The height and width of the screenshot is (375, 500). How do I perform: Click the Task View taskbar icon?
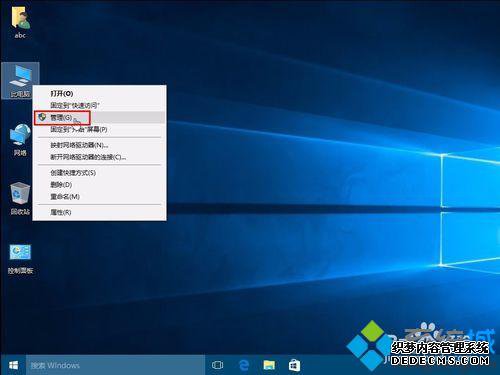tap(217, 365)
